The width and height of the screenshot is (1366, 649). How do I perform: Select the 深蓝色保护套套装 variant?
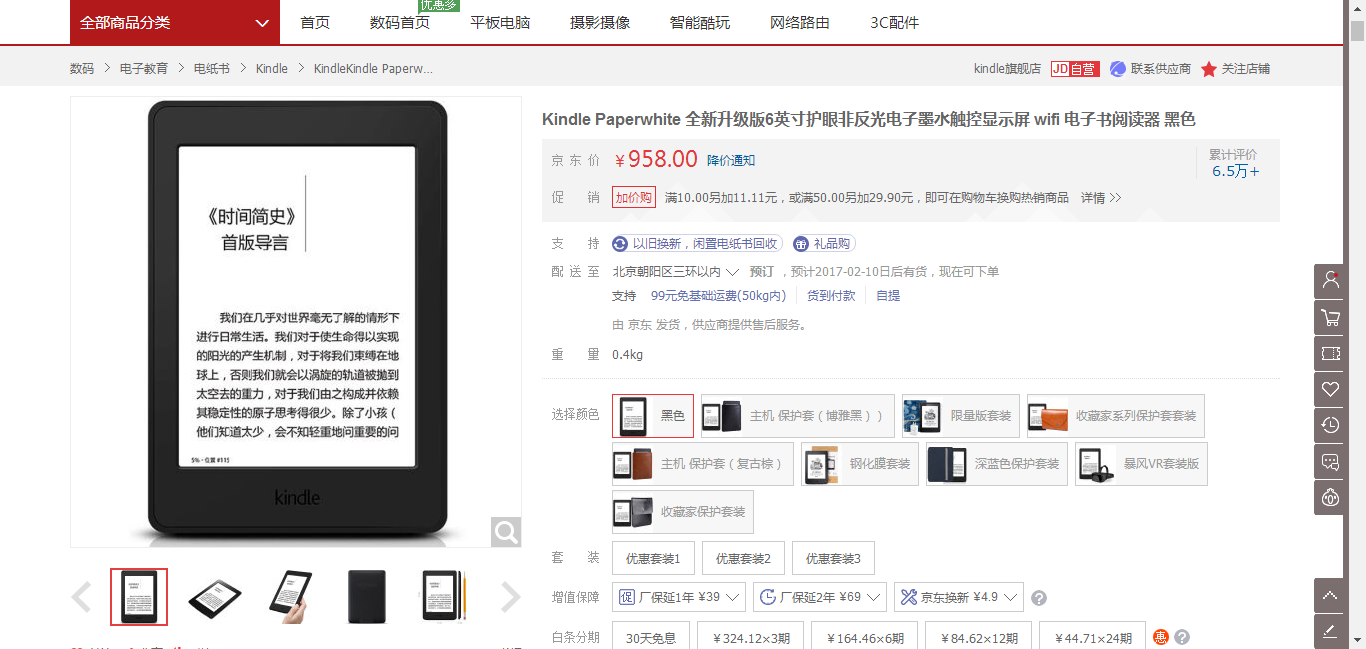(x=995, y=463)
